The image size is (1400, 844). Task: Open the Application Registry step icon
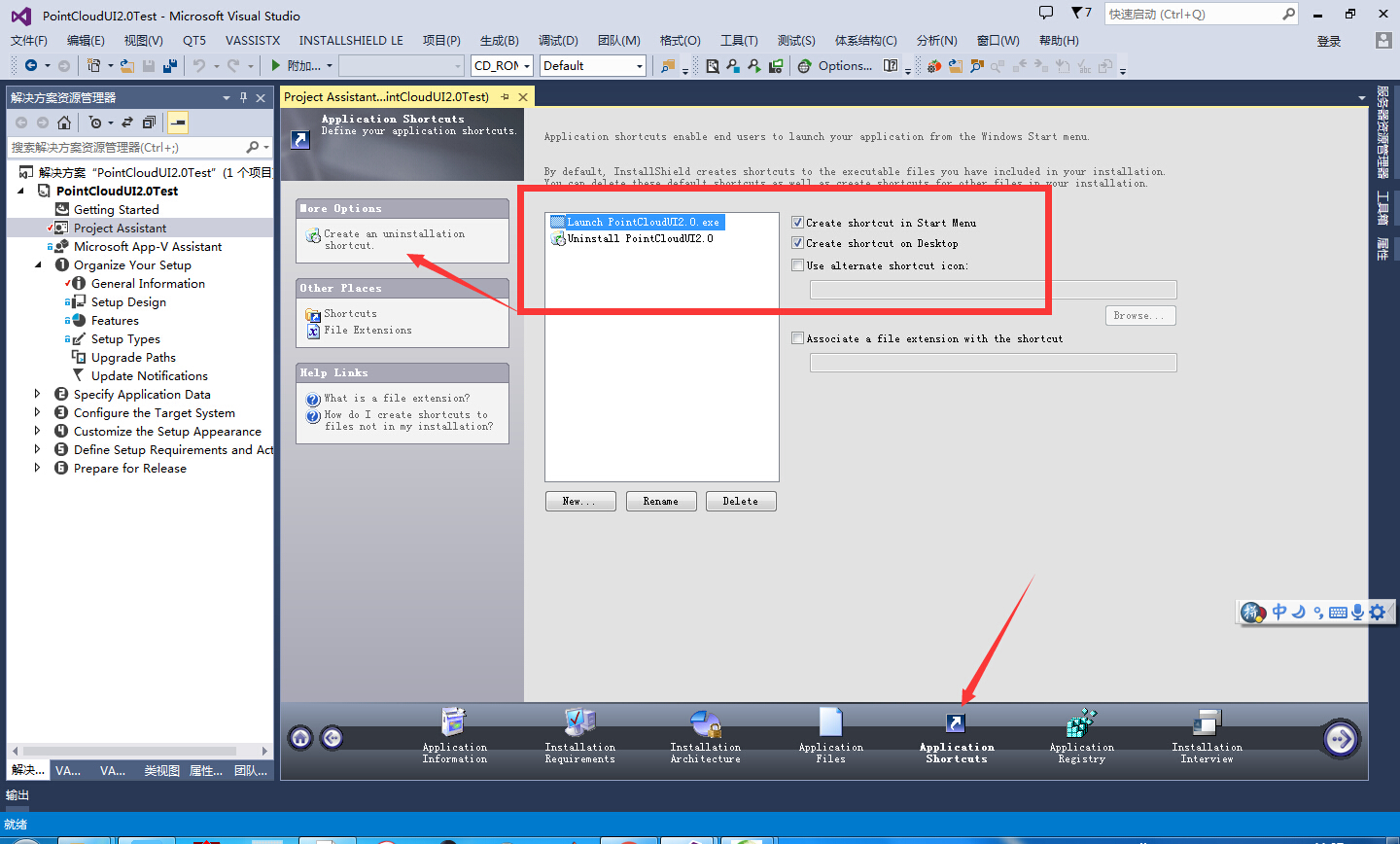(x=1081, y=722)
